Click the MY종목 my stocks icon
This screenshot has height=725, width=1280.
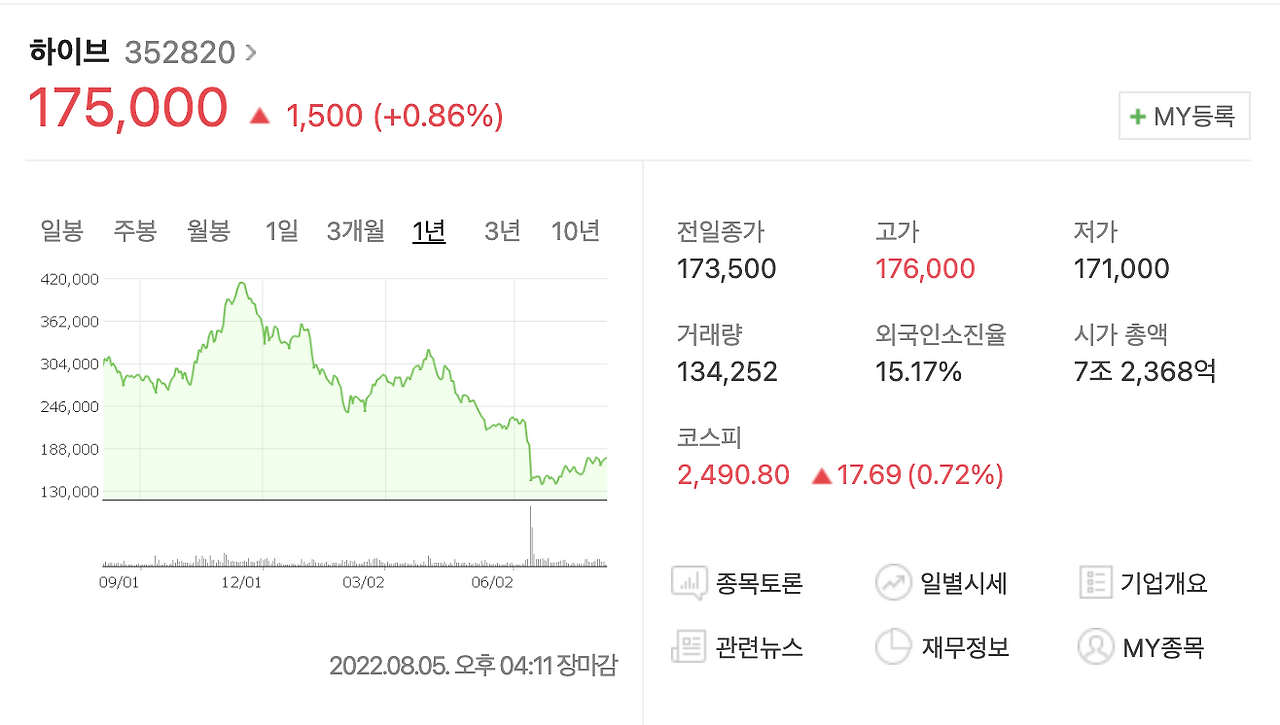pyautogui.click(x=1097, y=646)
